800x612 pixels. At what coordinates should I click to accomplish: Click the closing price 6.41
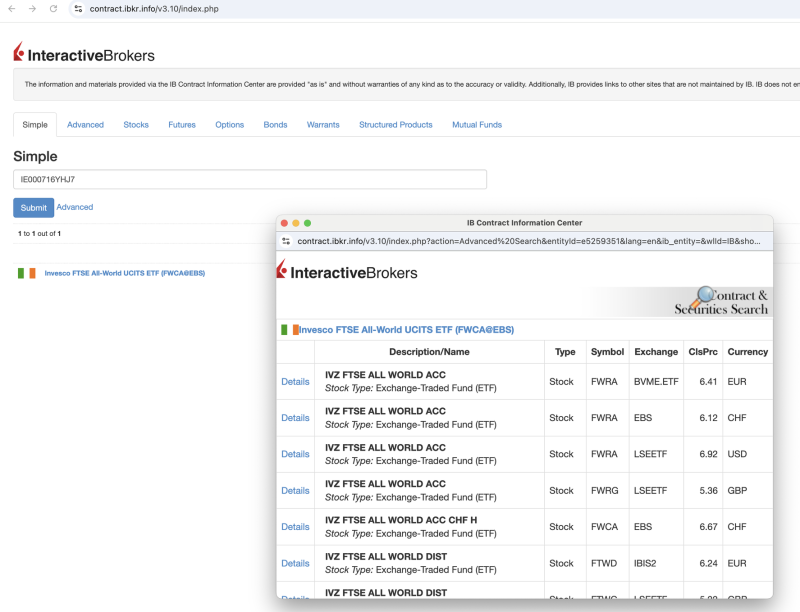click(x=708, y=381)
